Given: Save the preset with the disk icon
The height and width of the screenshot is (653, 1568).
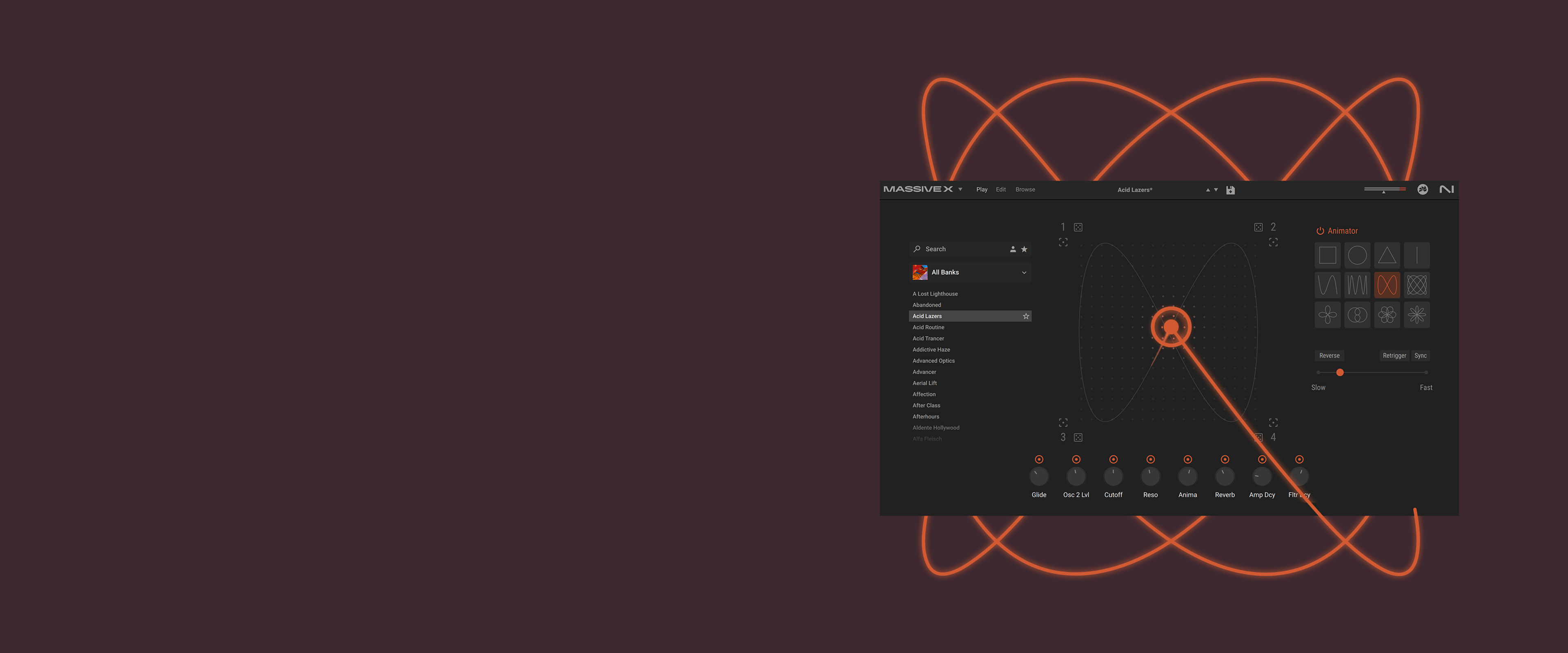Looking at the screenshot, I should coord(1230,190).
